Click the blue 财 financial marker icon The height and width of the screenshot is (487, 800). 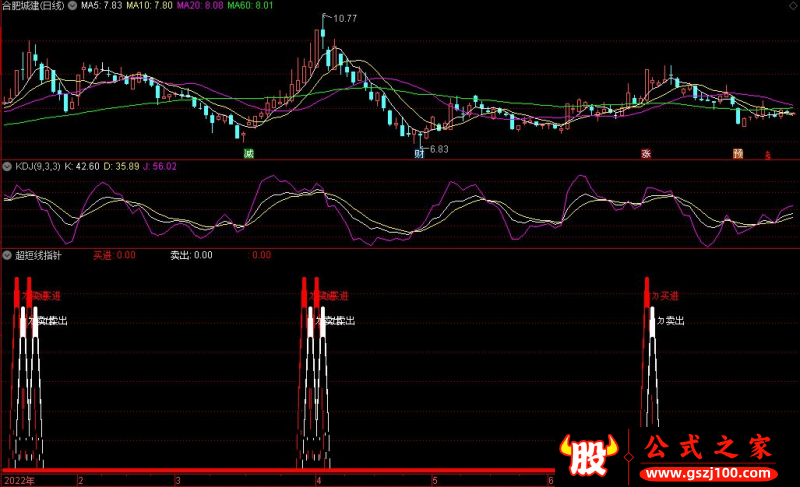coord(420,154)
